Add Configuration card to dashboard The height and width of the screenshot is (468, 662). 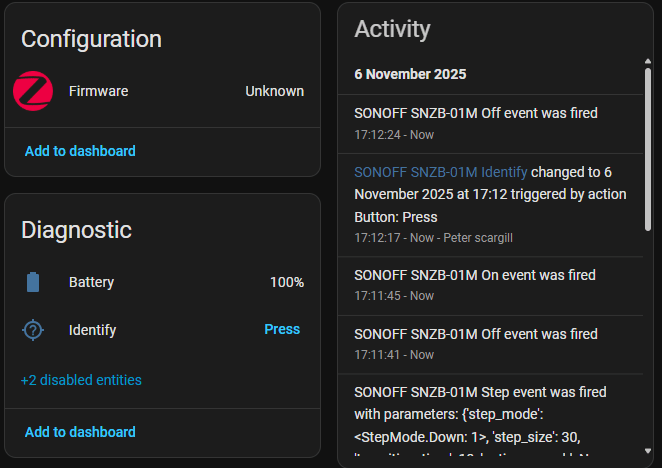coord(80,151)
